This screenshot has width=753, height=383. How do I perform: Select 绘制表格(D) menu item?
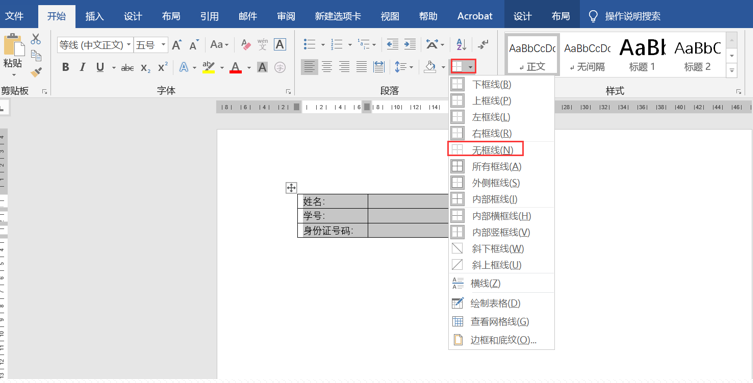[x=501, y=303]
